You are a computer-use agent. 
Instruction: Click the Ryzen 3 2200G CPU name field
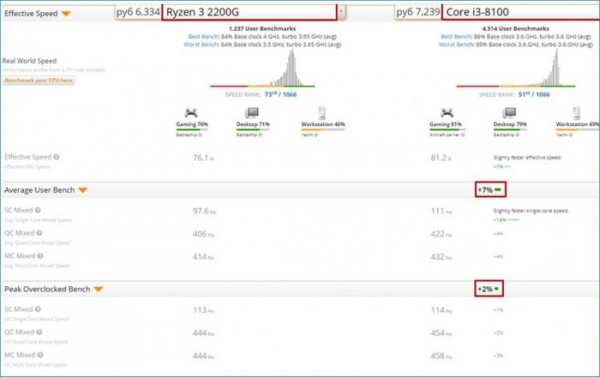pyautogui.click(x=249, y=12)
